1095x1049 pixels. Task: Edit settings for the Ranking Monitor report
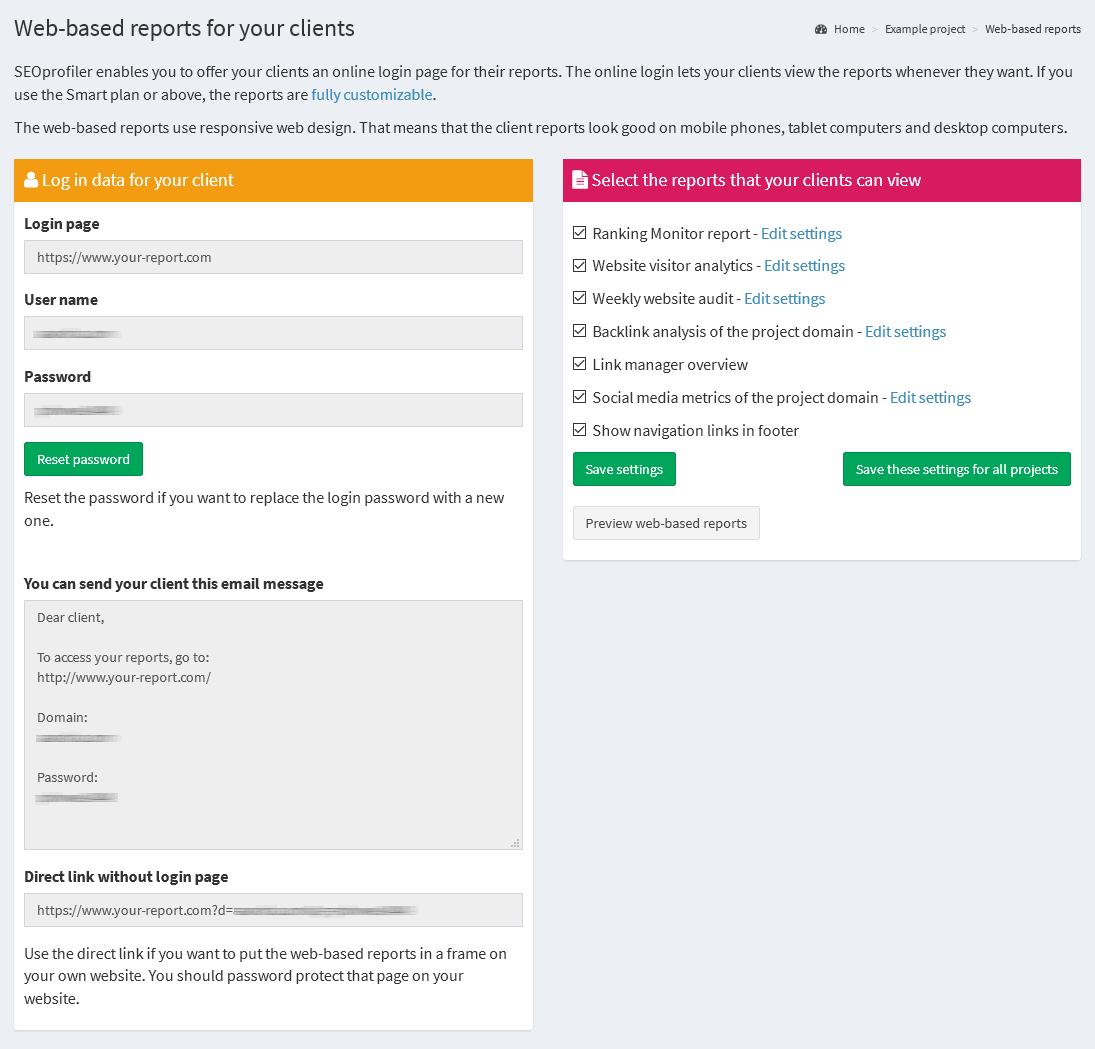click(801, 233)
